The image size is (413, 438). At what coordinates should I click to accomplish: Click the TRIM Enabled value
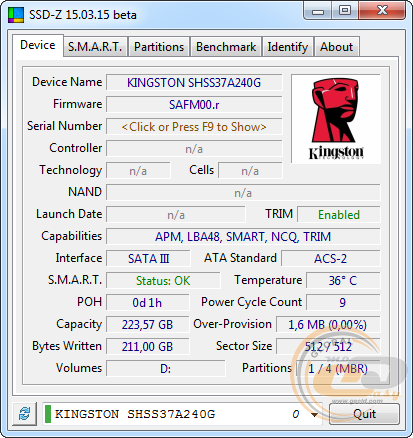(339, 215)
